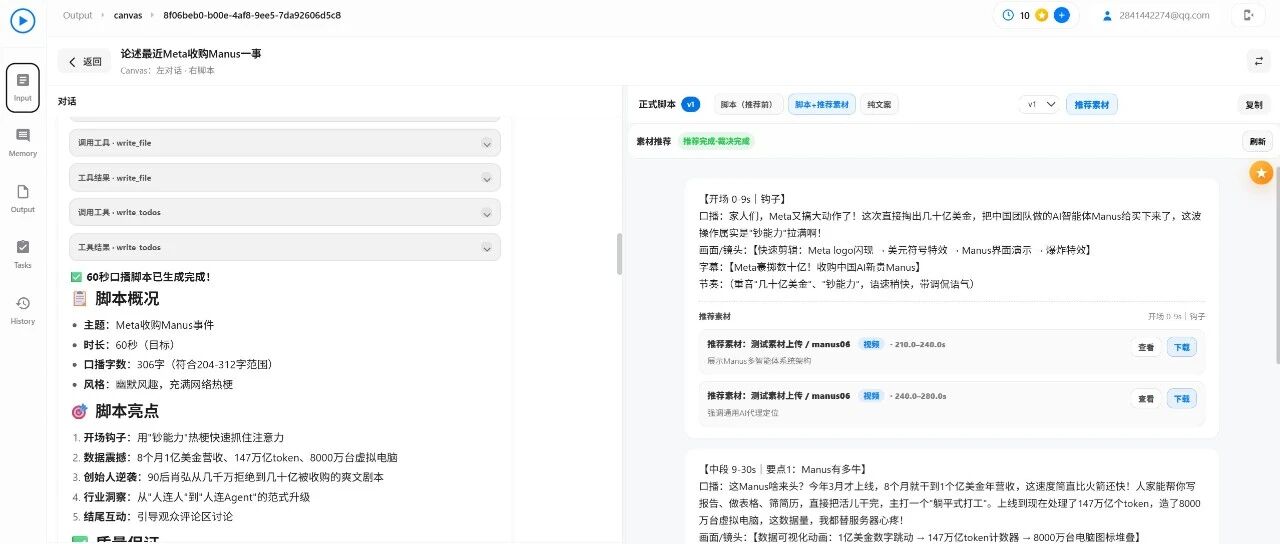Click the orange floating star button
The image size is (1280, 544).
tap(1261, 173)
